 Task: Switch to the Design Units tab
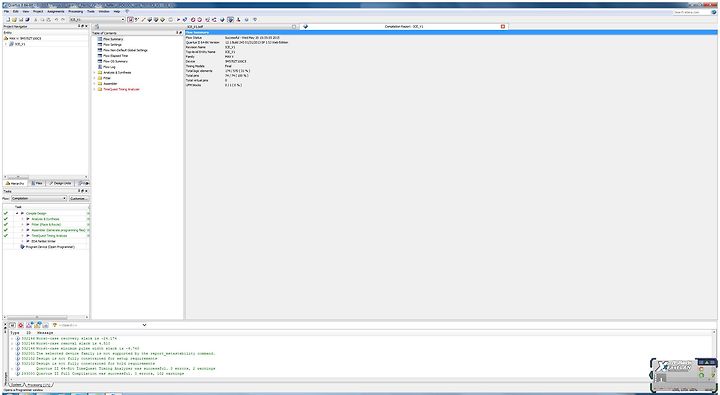coord(61,183)
